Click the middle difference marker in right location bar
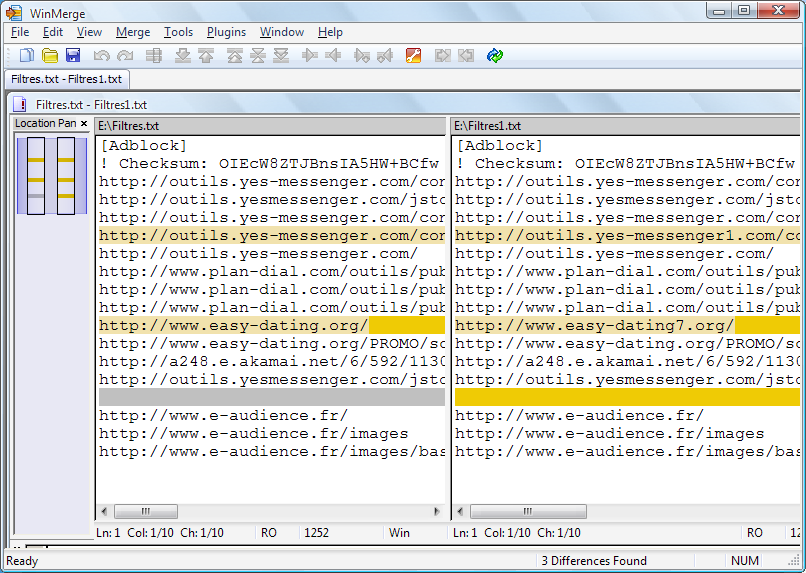 point(66,180)
